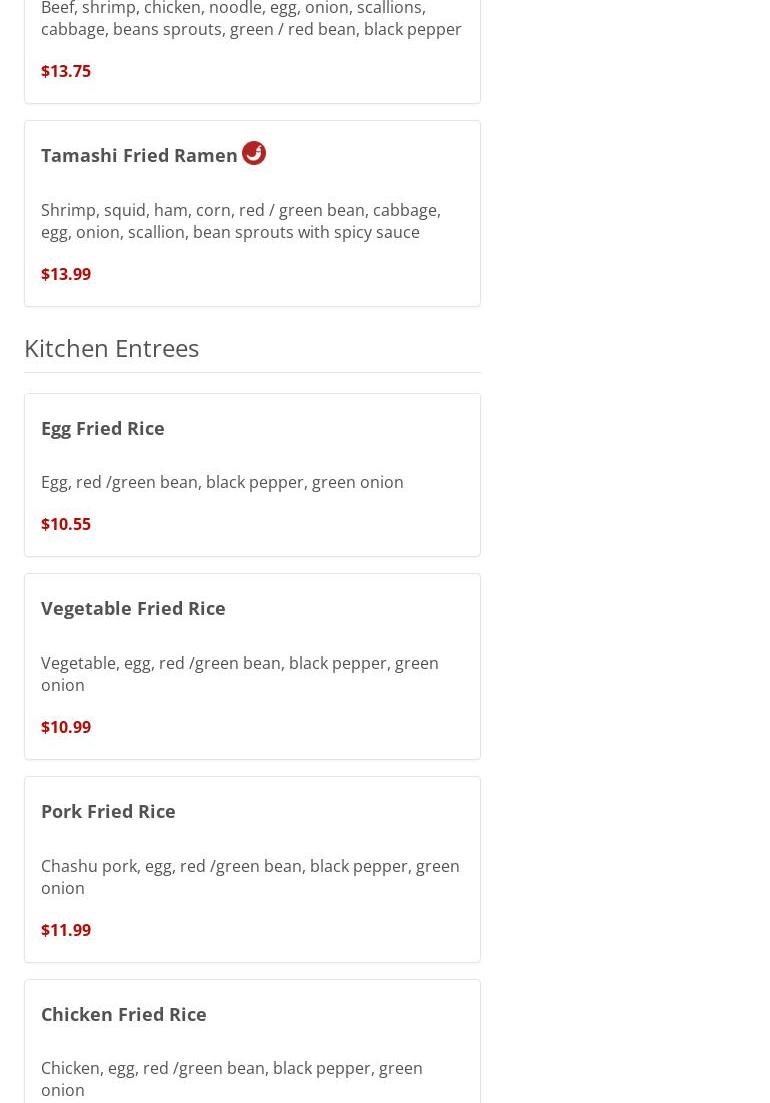Viewport: 770px width, 1103px height.
Task: Select the $10.99 Vegetable Fried Rice price
Action: pos(66,727)
